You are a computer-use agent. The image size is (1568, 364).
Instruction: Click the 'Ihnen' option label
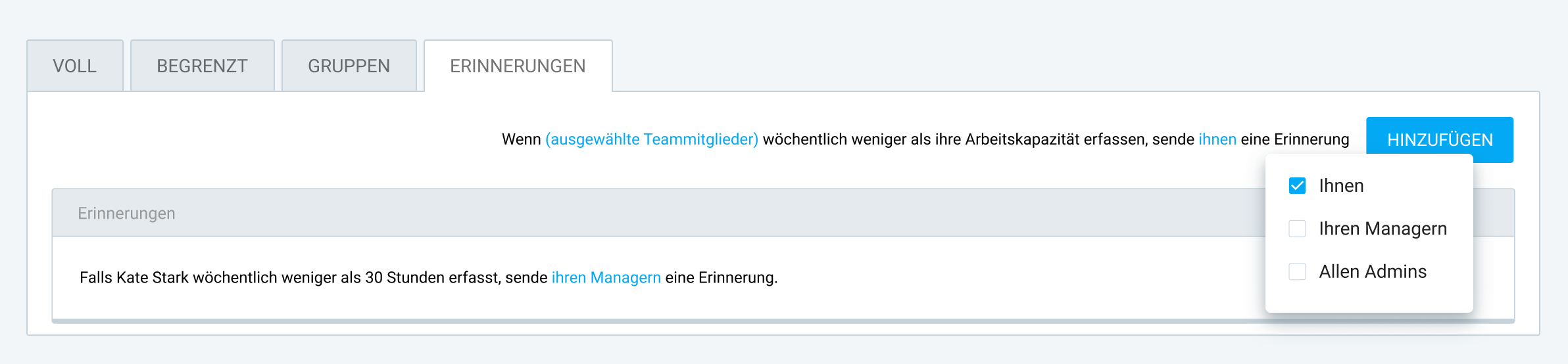tap(1341, 186)
